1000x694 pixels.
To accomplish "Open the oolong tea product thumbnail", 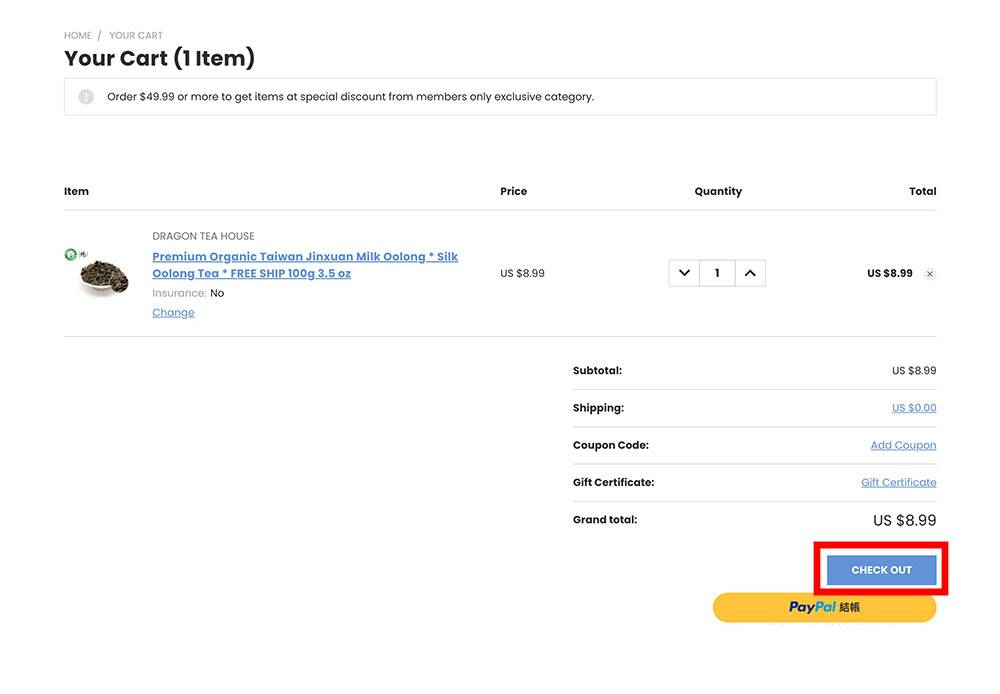I will pos(104,276).
